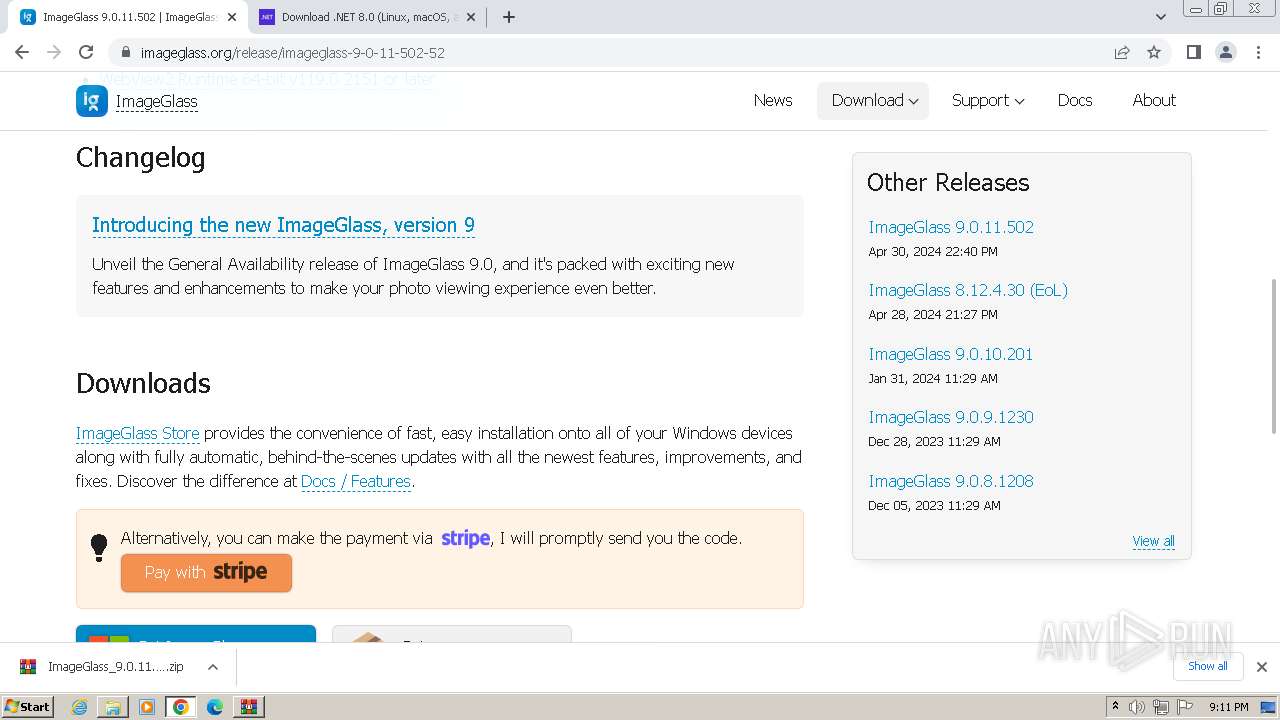Screen dimensions: 1280x720
Task: Click the Get from Store button
Action: (196, 634)
